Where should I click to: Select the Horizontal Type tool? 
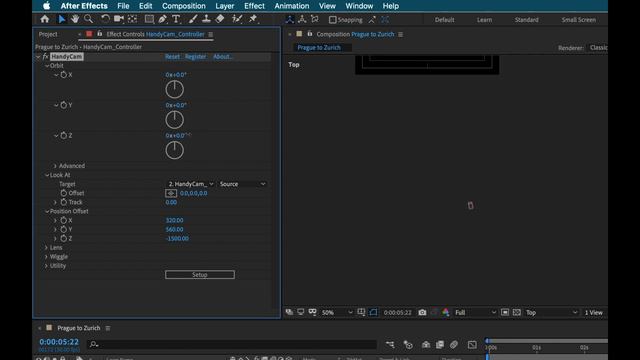click(x=176, y=19)
